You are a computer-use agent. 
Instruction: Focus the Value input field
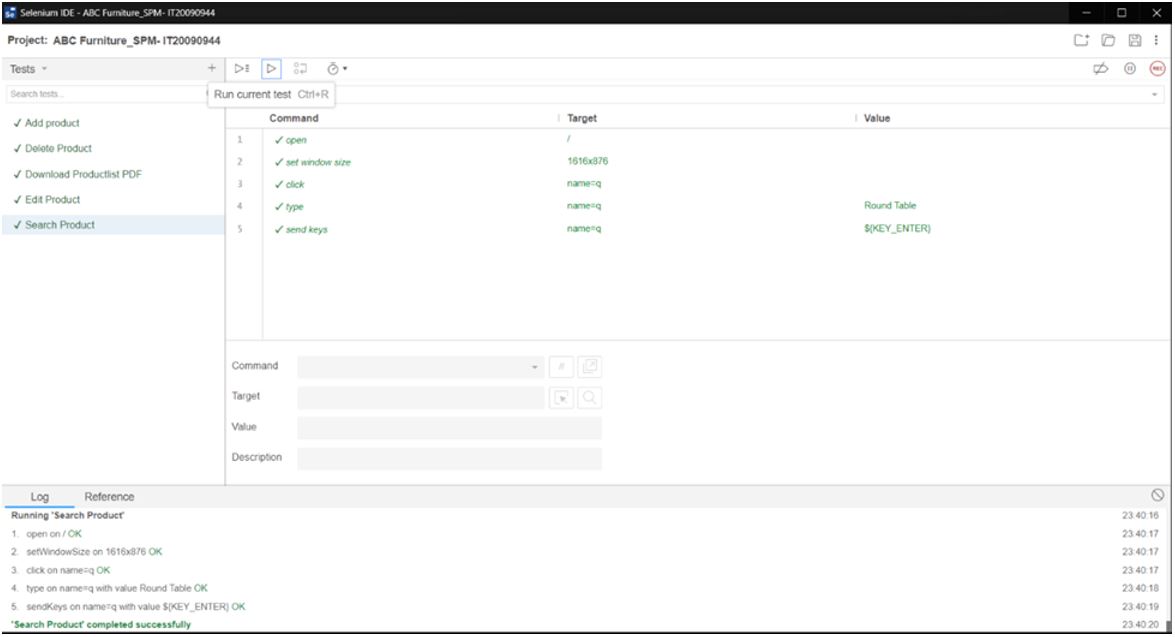coord(449,428)
